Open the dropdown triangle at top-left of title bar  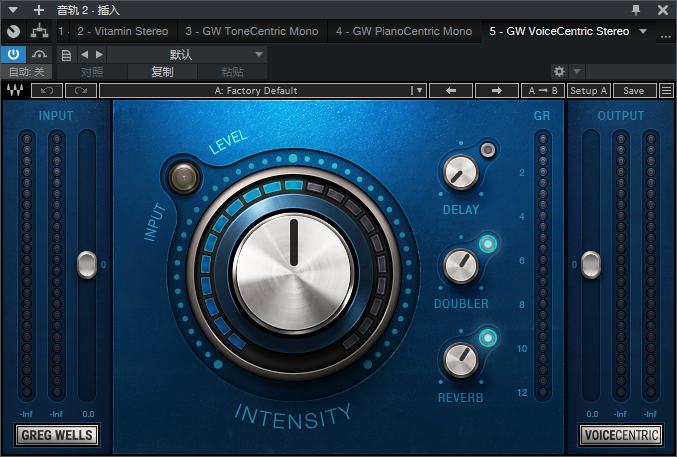(x=13, y=10)
